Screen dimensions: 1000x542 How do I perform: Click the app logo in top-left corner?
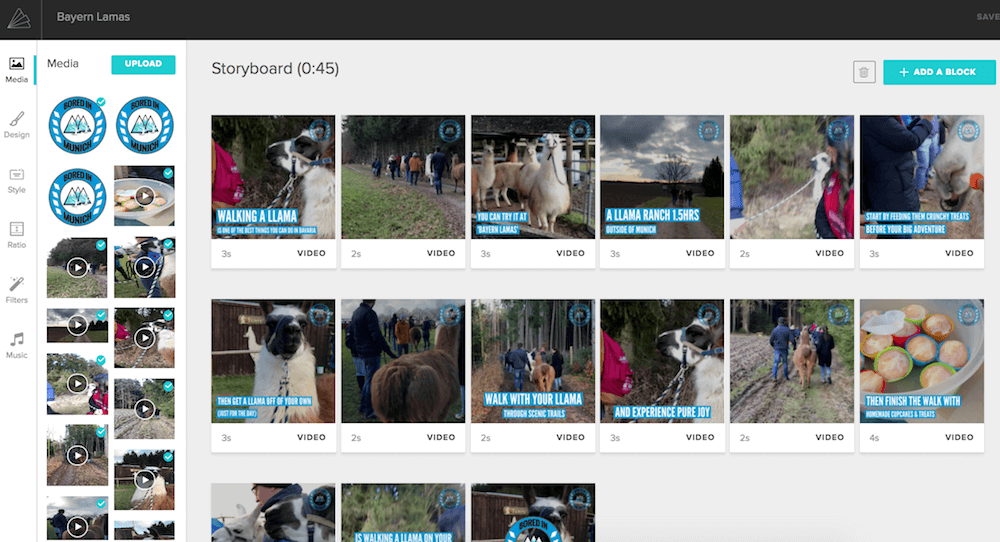pyautogui.click(x=19, y=18)
